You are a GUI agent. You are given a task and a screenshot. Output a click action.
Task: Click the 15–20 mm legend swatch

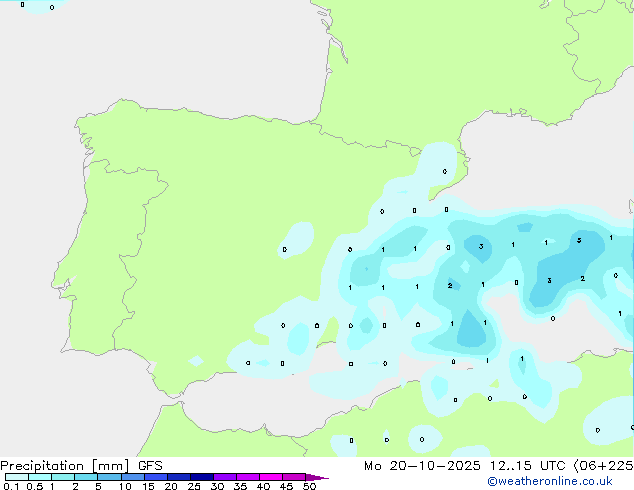click(156, 477)
